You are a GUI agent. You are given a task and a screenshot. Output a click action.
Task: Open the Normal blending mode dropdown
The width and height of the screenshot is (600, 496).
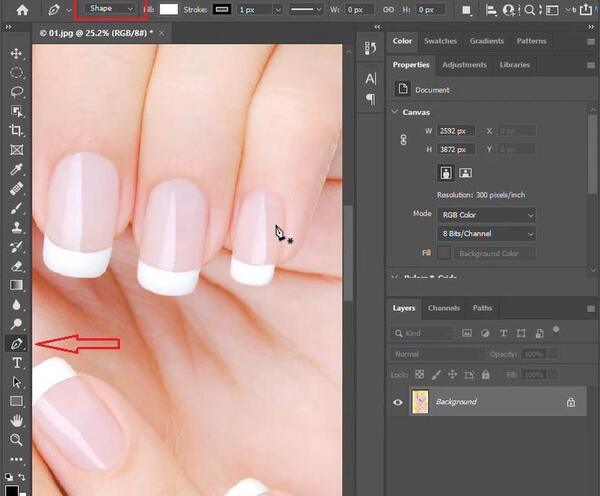[x=437, y=354]
